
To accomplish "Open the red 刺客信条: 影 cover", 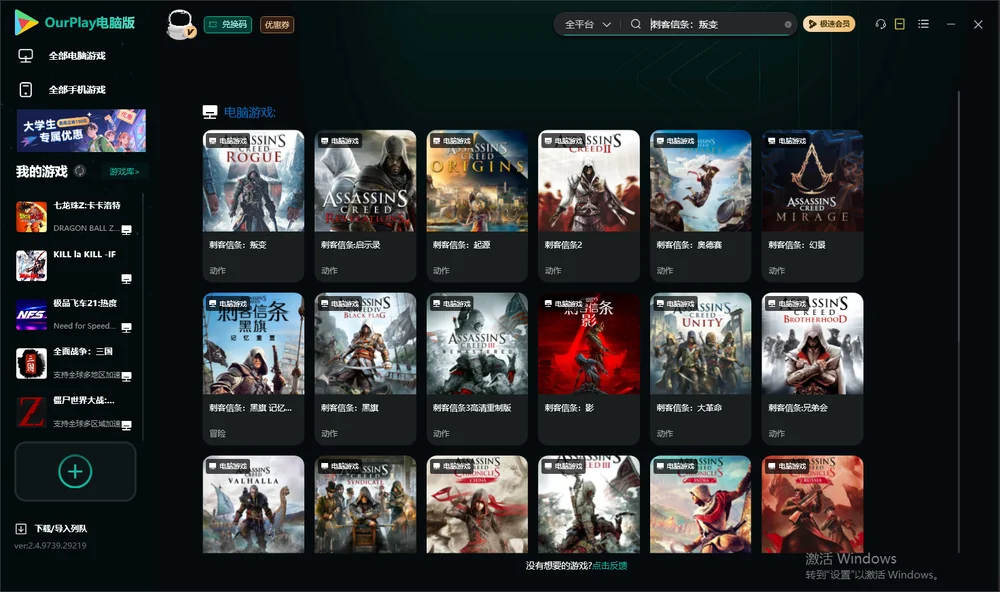I will click(x=589, y=344).
